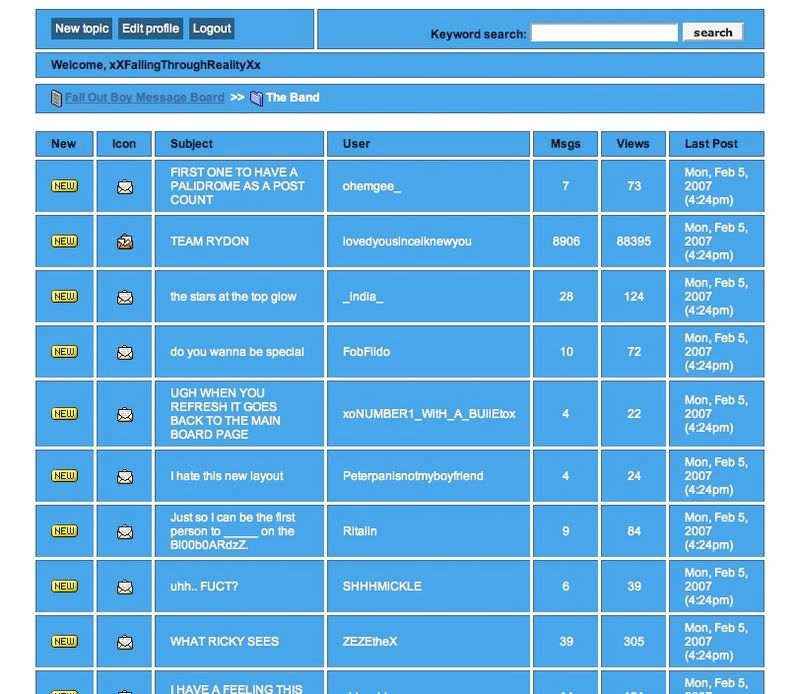The image size is (799, 694).
Task: Click NEW badge in xoNUMBER1_WitH_A_BUllEtox row
Action: (64, 414)
